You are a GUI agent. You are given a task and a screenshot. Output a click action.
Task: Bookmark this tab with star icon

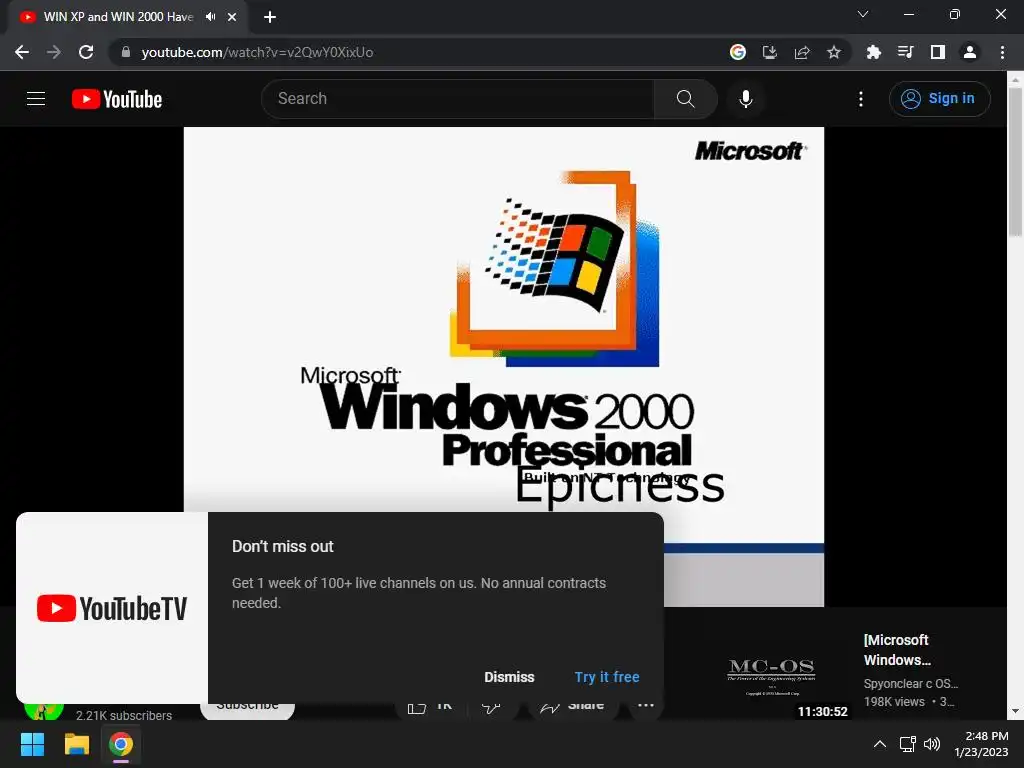click(x=833, y=52)
